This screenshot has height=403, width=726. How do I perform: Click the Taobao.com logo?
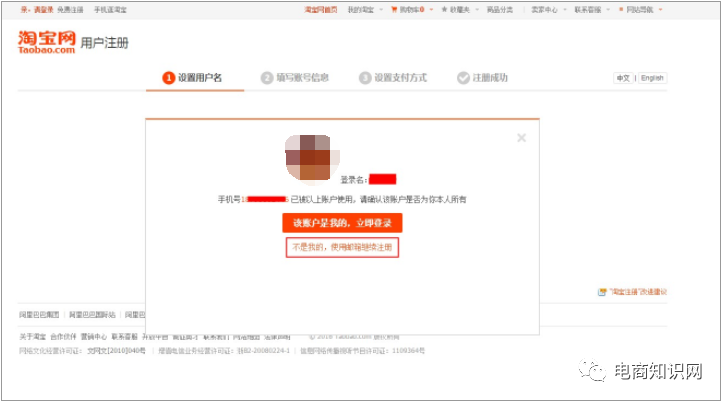[x=46, y=42]
